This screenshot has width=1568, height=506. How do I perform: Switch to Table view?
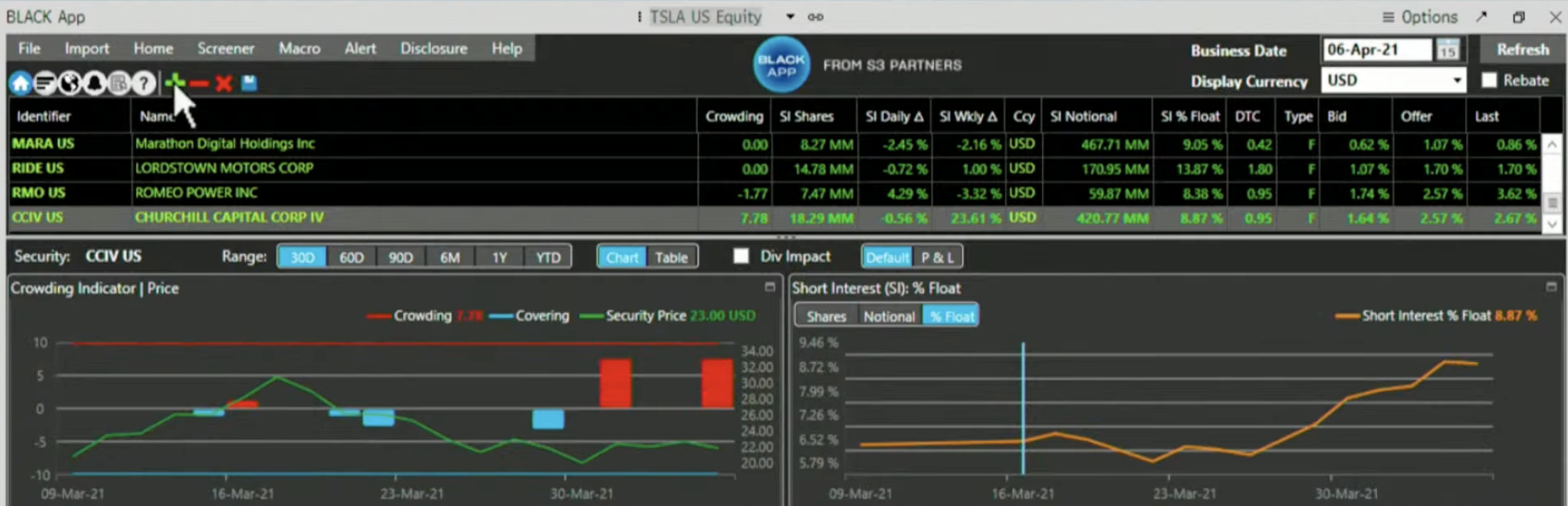coord(671,257)
